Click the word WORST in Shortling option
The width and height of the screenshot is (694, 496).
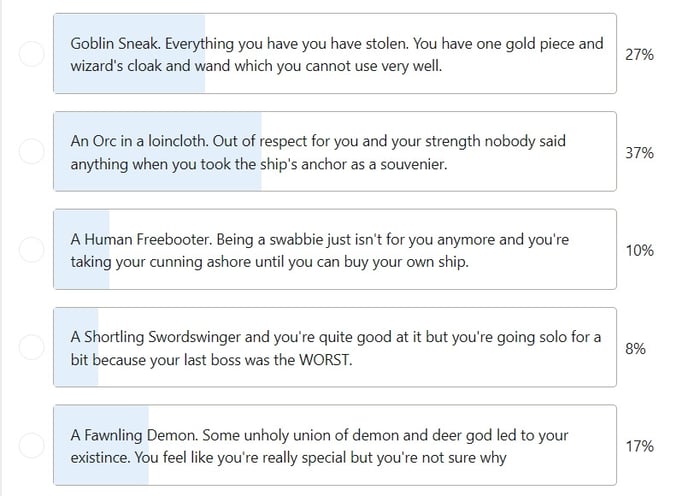325,359
